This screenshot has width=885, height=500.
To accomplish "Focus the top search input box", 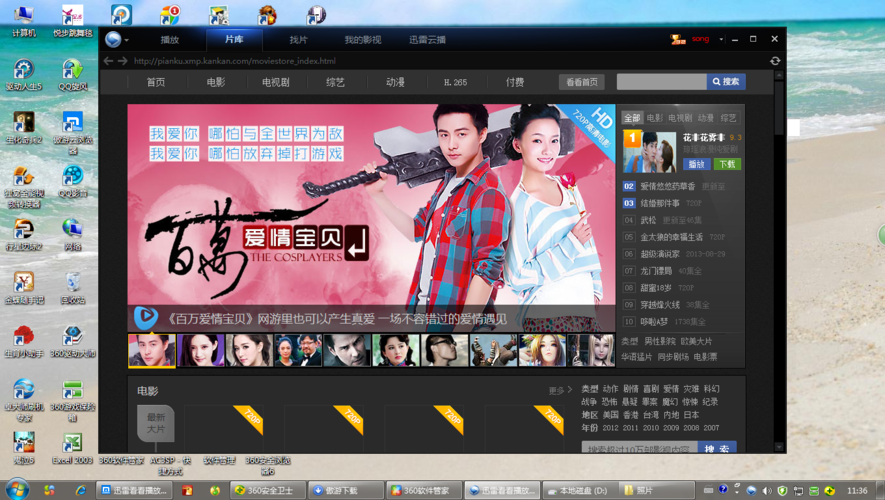I will click(661, 82).
